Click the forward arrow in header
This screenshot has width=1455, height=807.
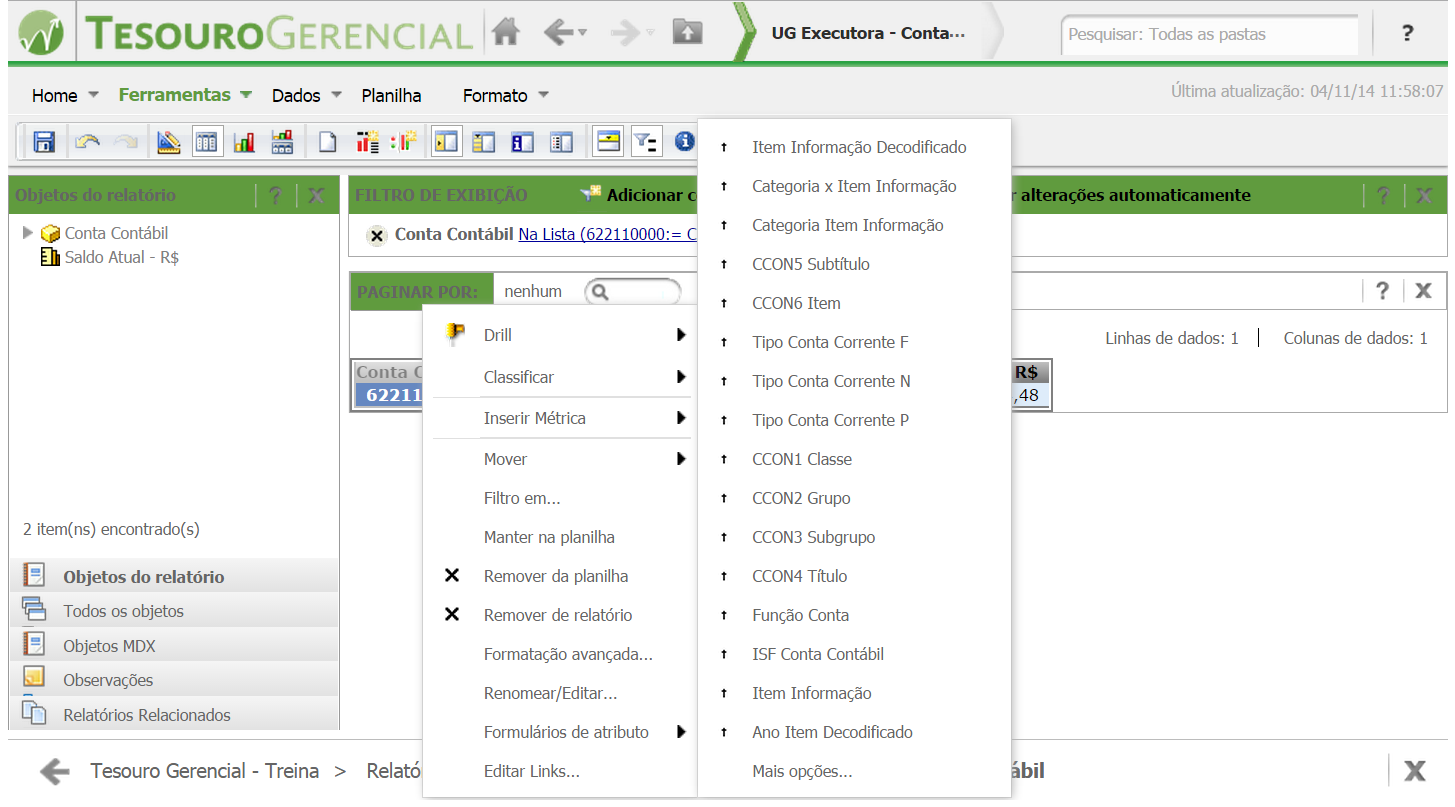(624, 33)
